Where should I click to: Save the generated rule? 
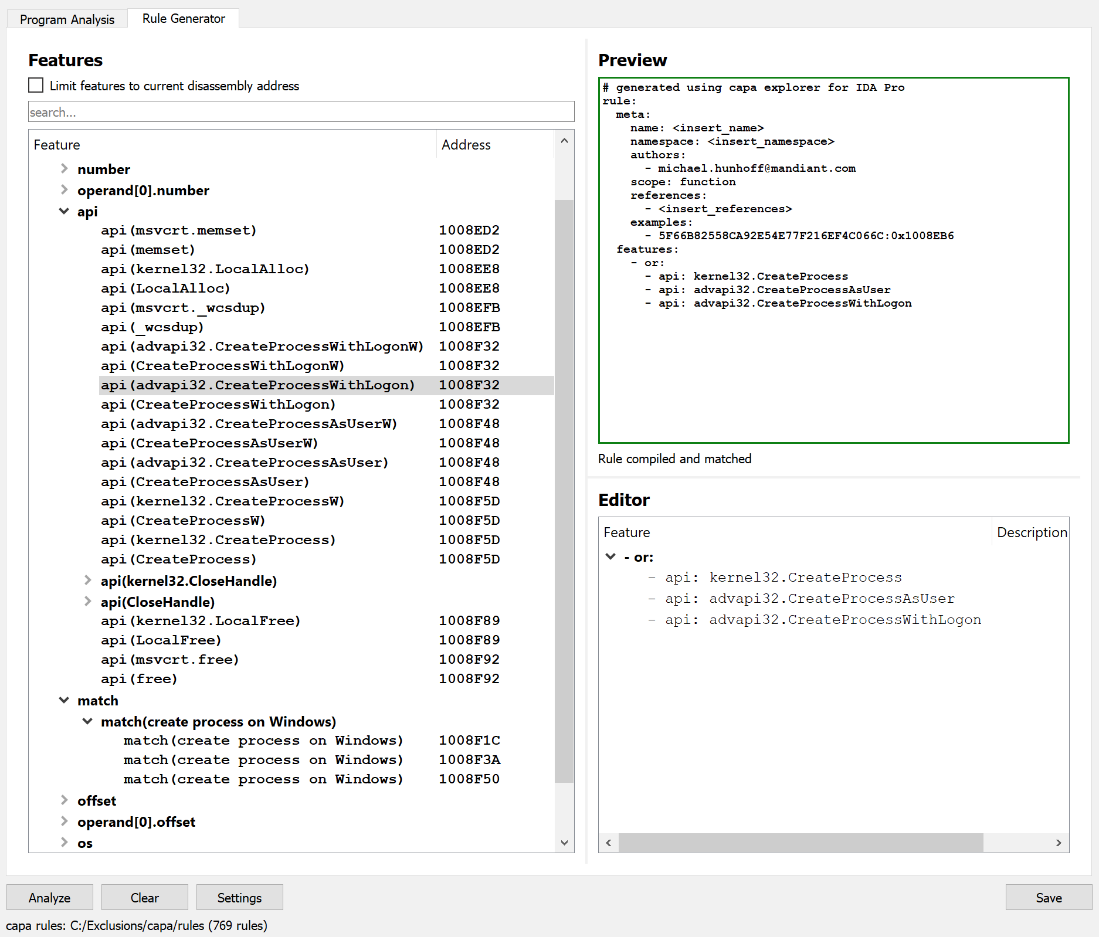1048,897
